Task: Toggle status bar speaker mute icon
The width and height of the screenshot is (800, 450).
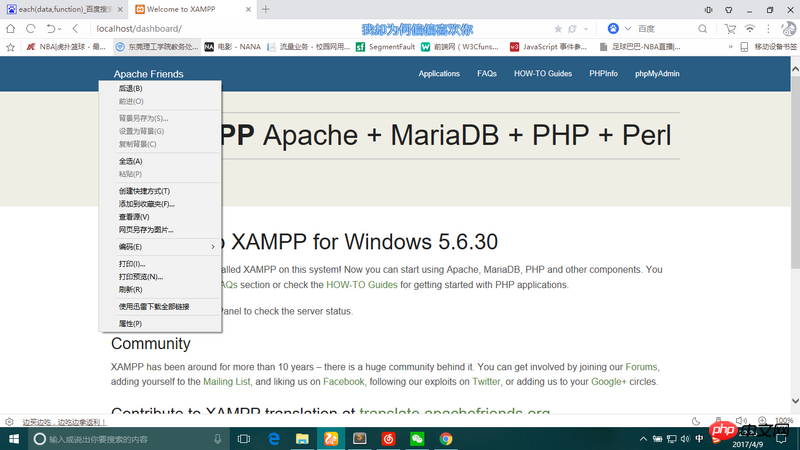Action: point(741,421)
